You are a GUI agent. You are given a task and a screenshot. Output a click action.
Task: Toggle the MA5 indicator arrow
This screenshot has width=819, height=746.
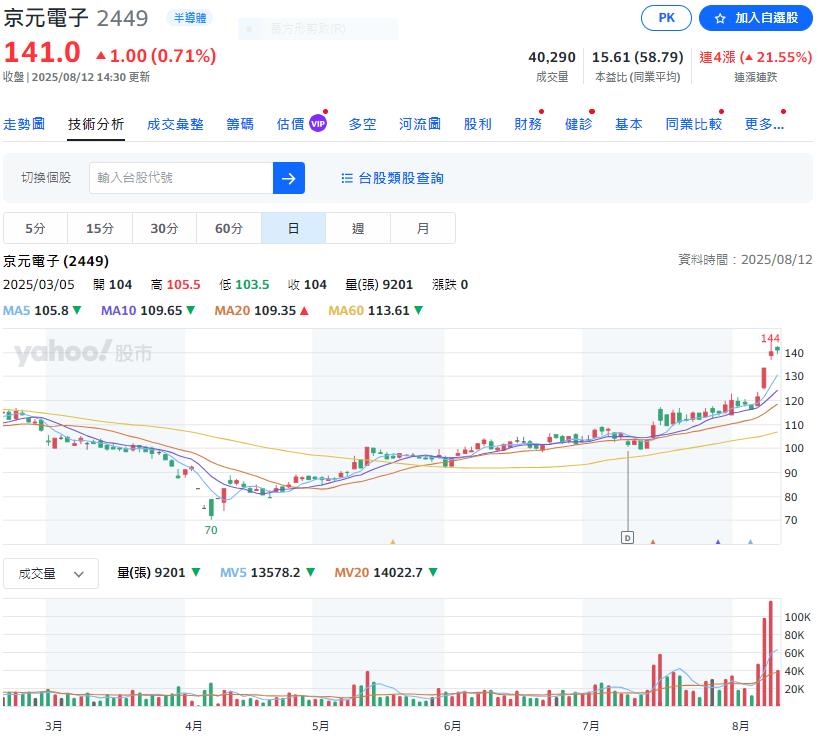76,311
